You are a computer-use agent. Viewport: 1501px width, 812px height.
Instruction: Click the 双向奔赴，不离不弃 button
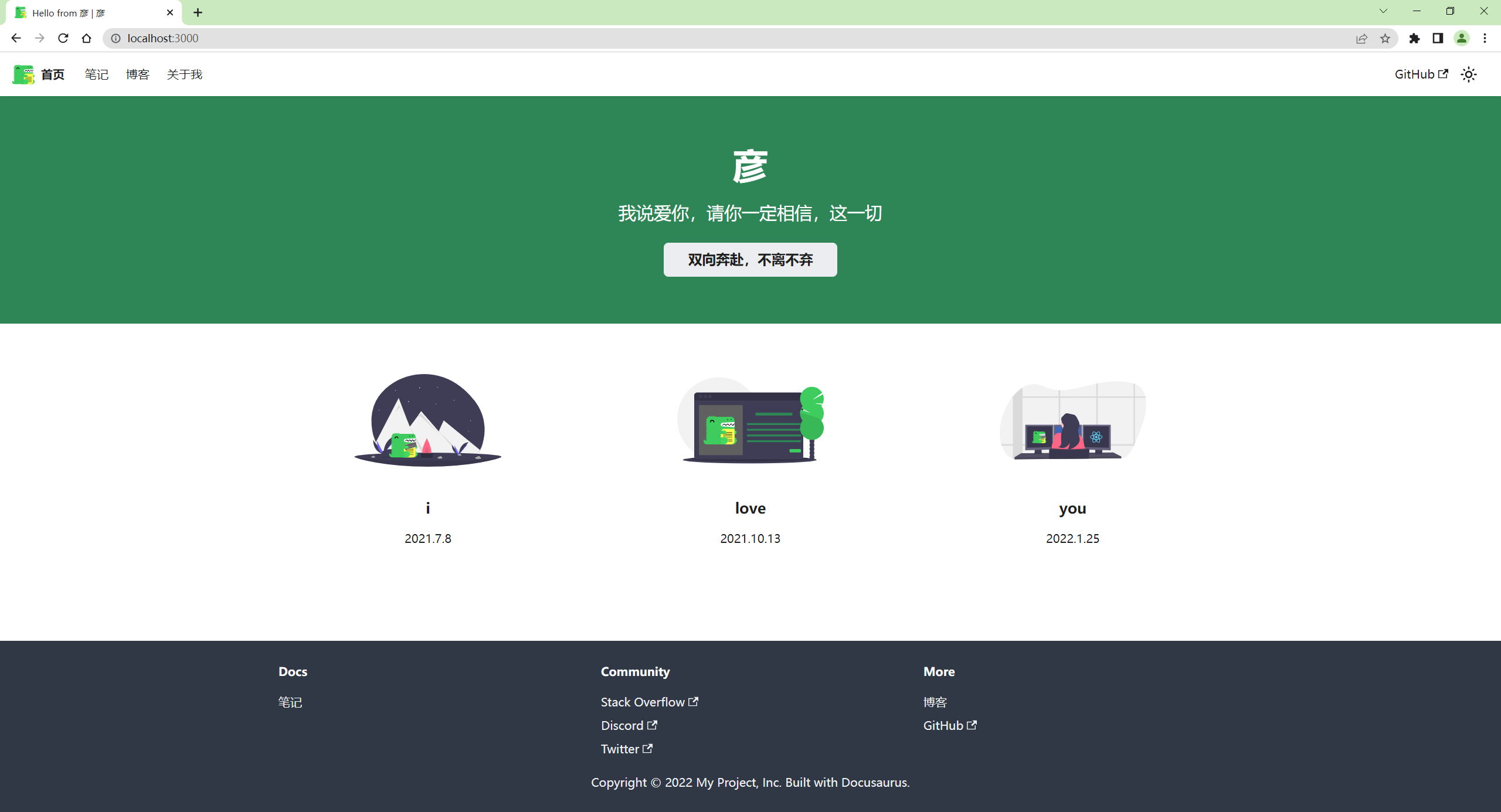750,260
